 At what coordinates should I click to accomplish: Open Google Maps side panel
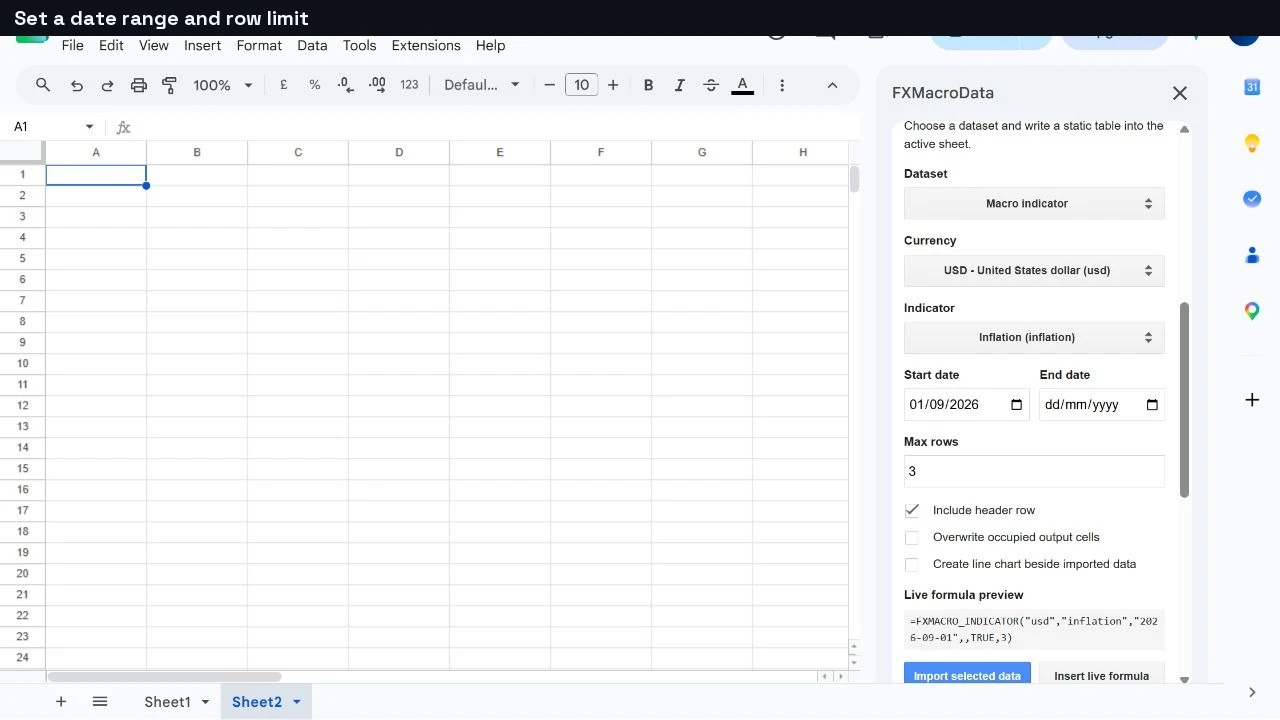pos(1252,311)
